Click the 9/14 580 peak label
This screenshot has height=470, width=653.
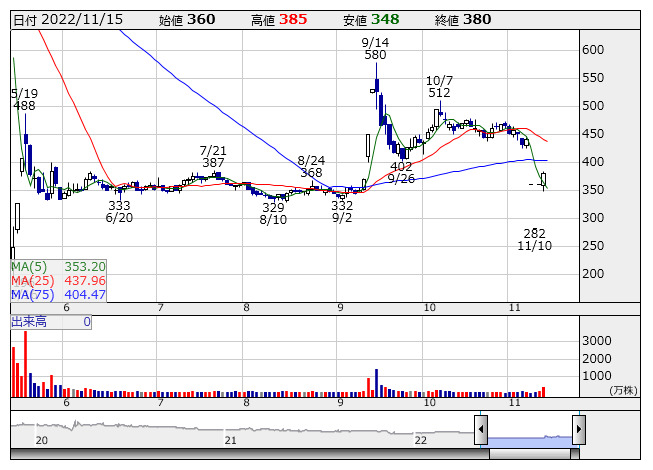(x=375, y=49)
